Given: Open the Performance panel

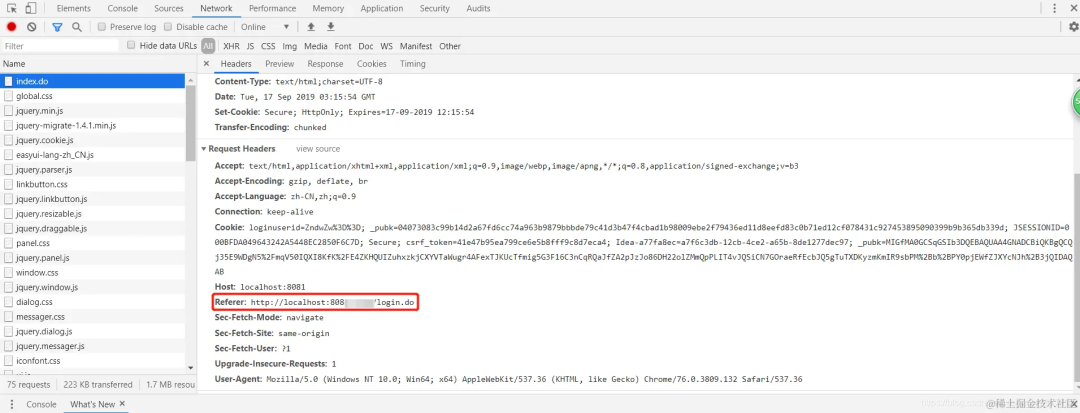Looking at the screenshot, I should (x=273, y=8).
